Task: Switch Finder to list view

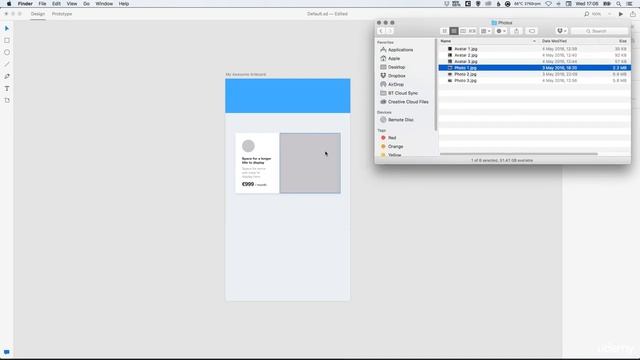Action: tap(453, 31)
